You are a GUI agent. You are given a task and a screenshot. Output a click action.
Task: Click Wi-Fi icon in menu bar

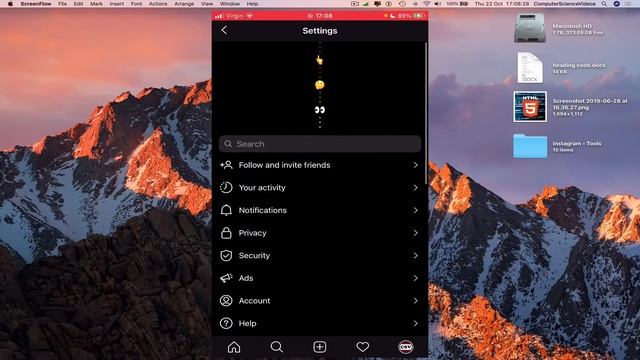[427, 4]
